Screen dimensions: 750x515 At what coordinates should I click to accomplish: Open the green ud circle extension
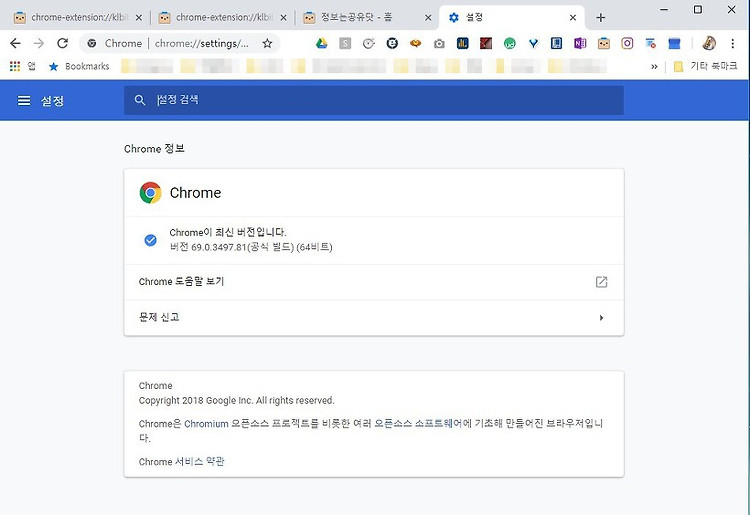coord(509,44)
